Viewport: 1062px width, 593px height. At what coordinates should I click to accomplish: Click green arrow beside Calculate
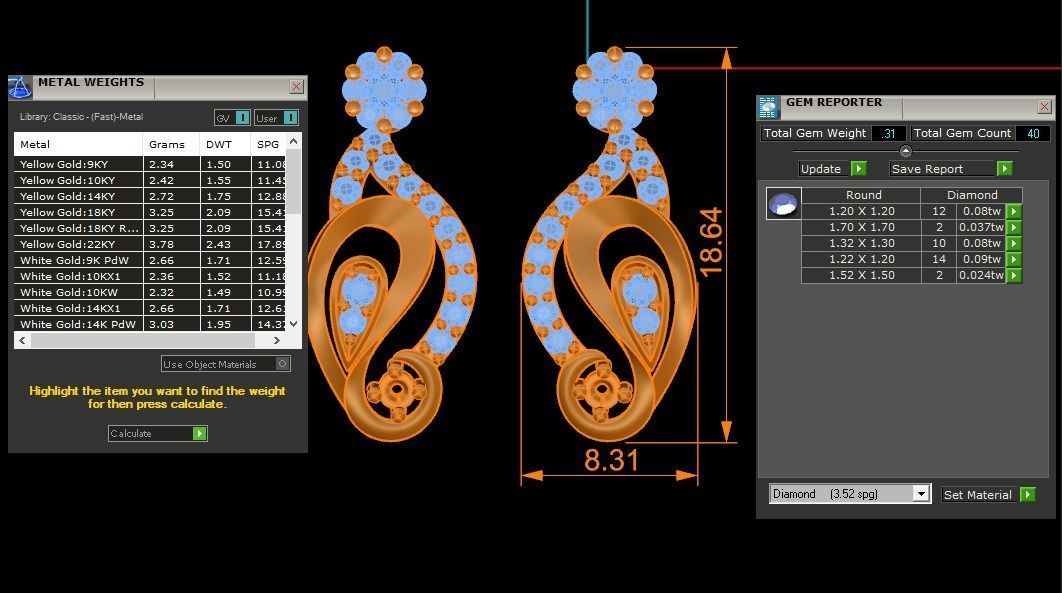(199, 433)
